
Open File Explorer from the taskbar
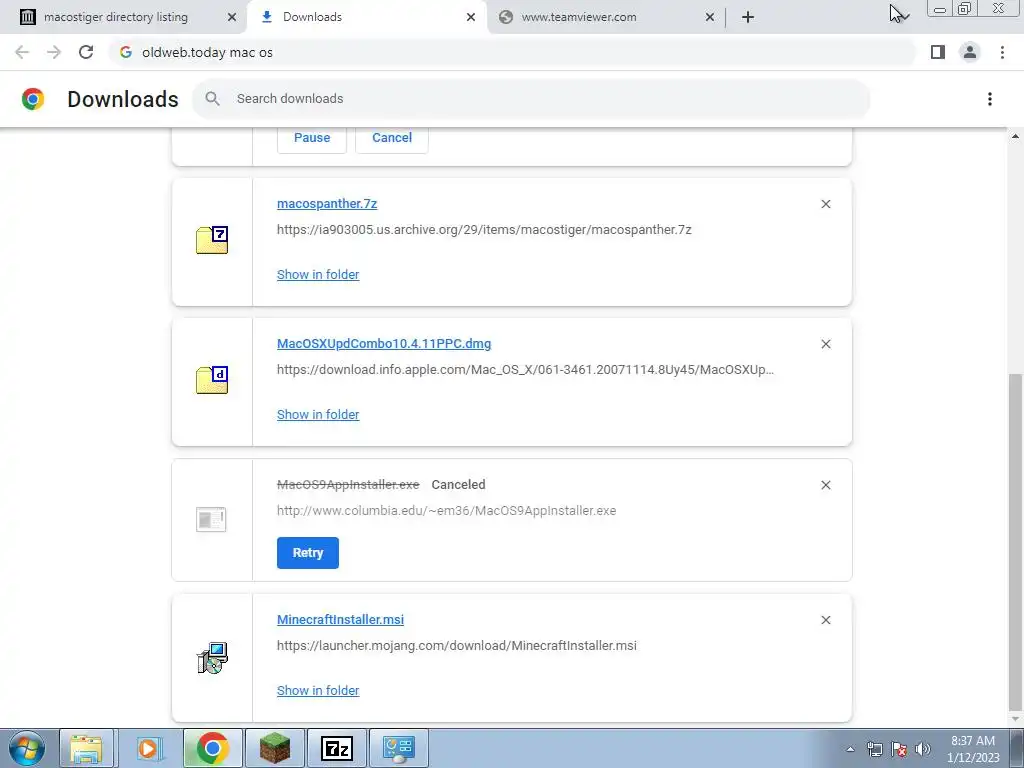[x=87, y=748]
